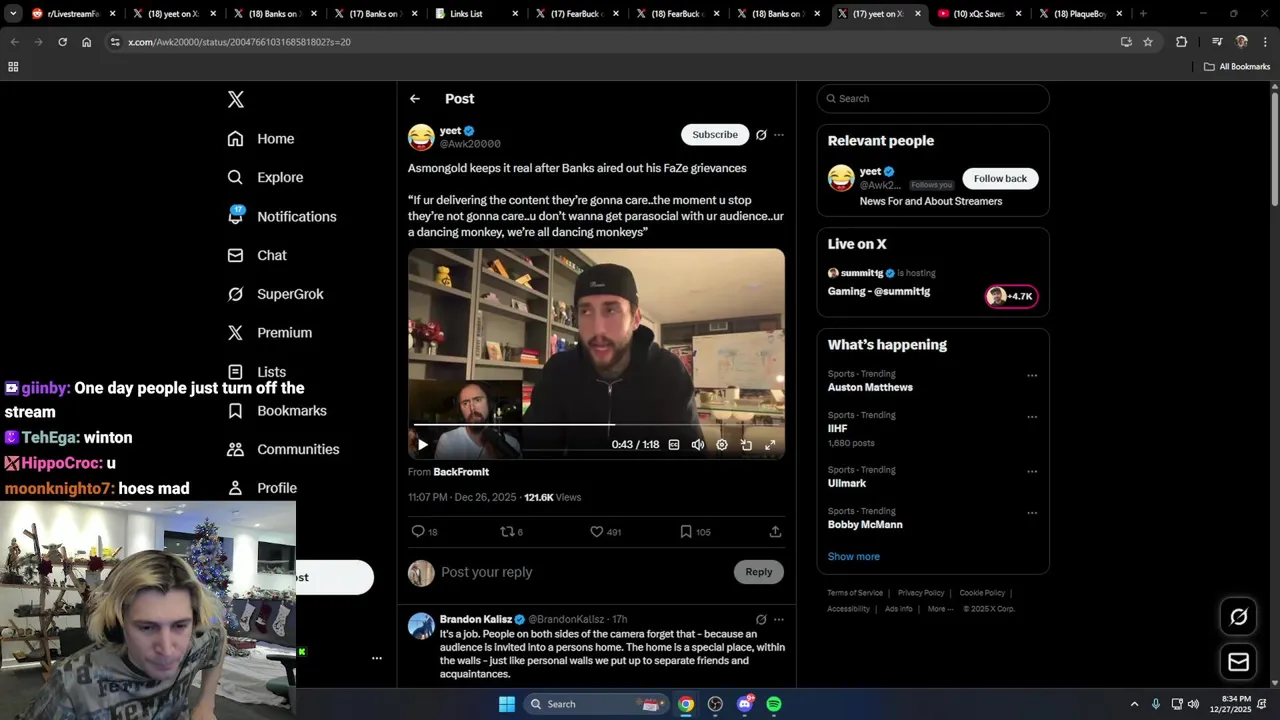Open Terms of Service link
Viewport: 1280px width, 720px height.
coord(855,593)
